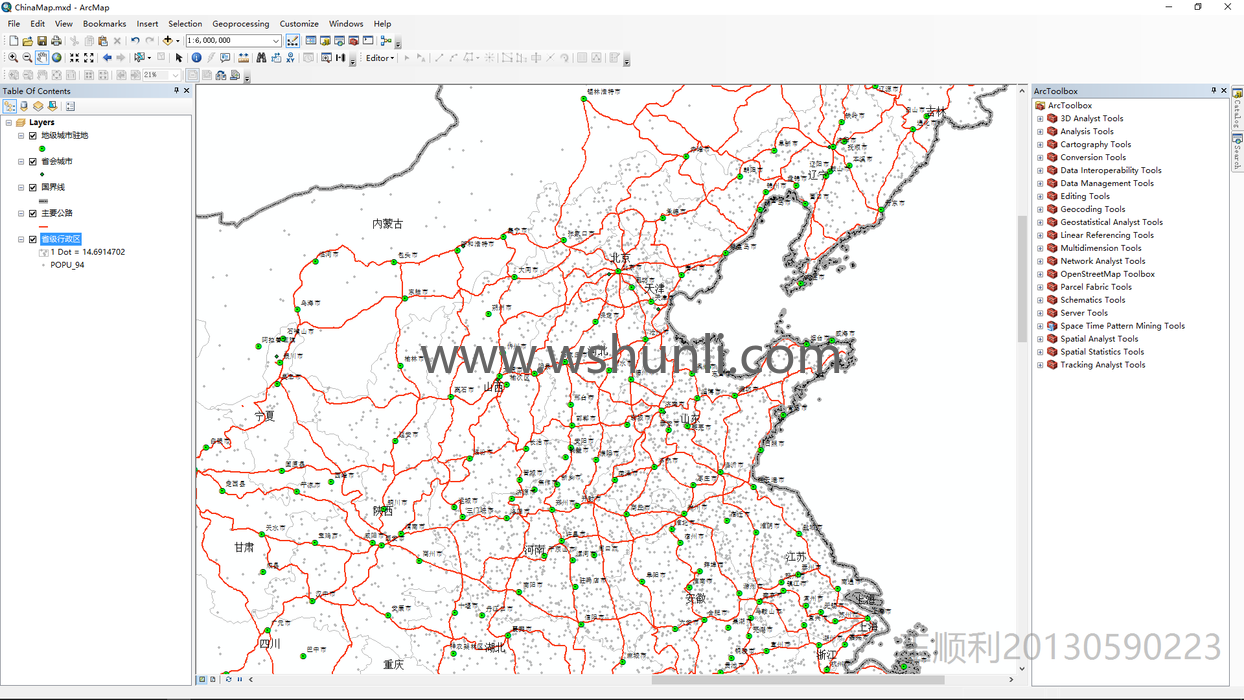Image resolution: width=1244 pixels, height=700 pixels.
Task: Switch TOC to List By Drawing Order
Action: click(x=10, y=106)
